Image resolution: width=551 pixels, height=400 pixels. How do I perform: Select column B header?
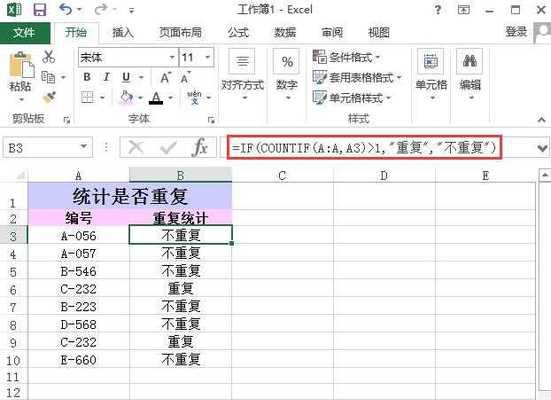[x=181, y=175]
